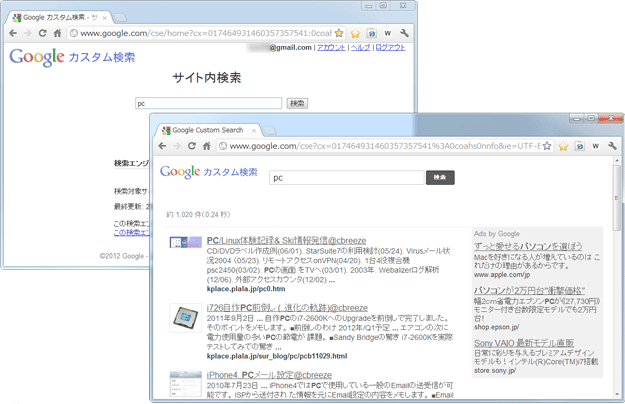Click W extension icon in background window
The height and width of the screenshot is (404, 625).
(x=387, y=33)
